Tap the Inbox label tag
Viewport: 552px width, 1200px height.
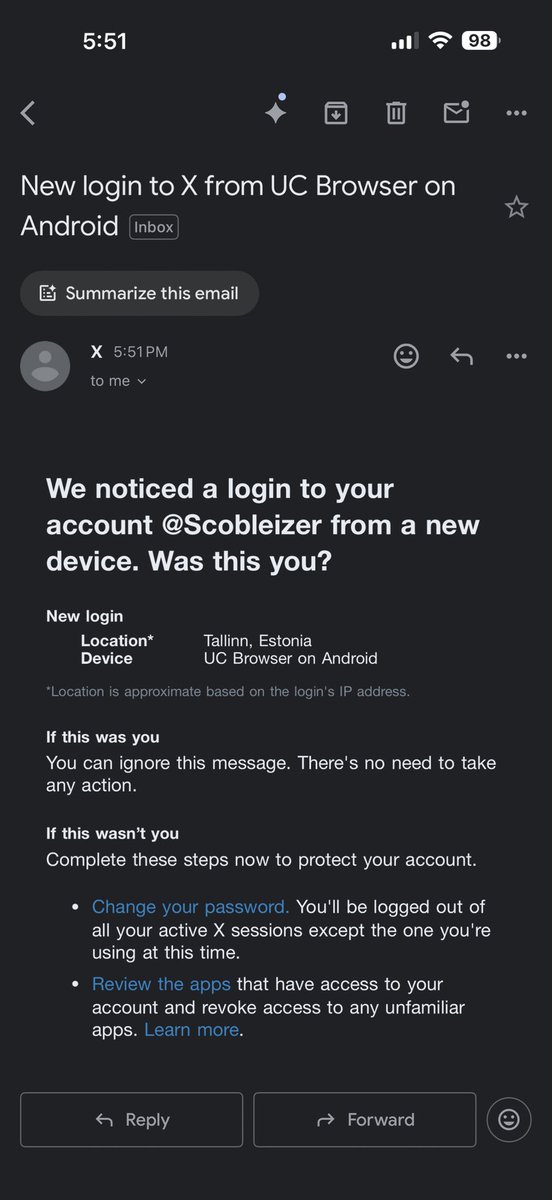point(153,227)
